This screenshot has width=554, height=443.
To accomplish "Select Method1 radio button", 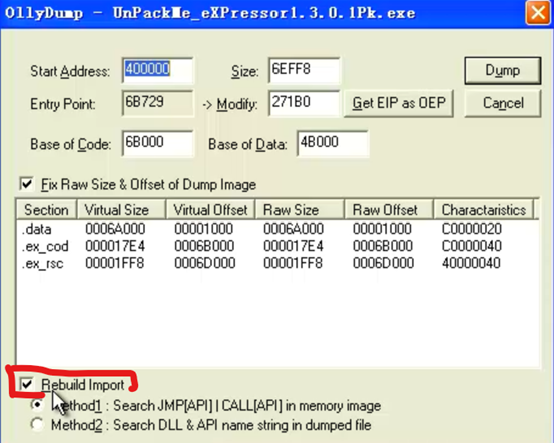I will [x=37, y=405].
